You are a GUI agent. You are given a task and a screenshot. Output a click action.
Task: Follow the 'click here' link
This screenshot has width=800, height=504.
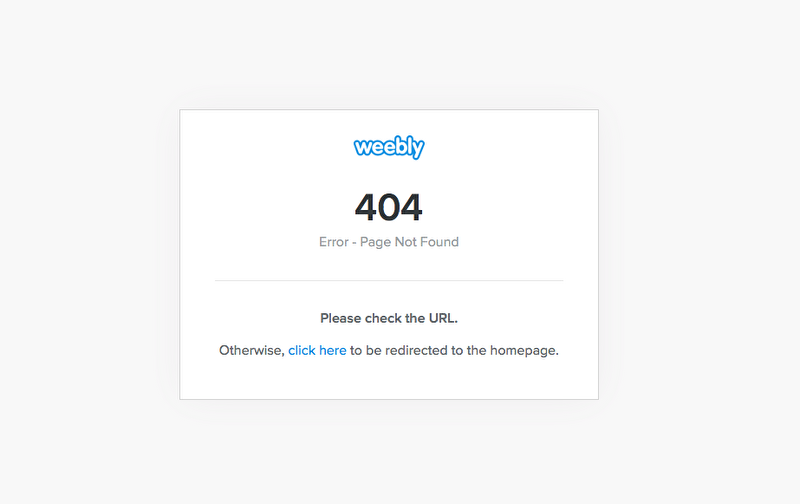tap(317, 350)
